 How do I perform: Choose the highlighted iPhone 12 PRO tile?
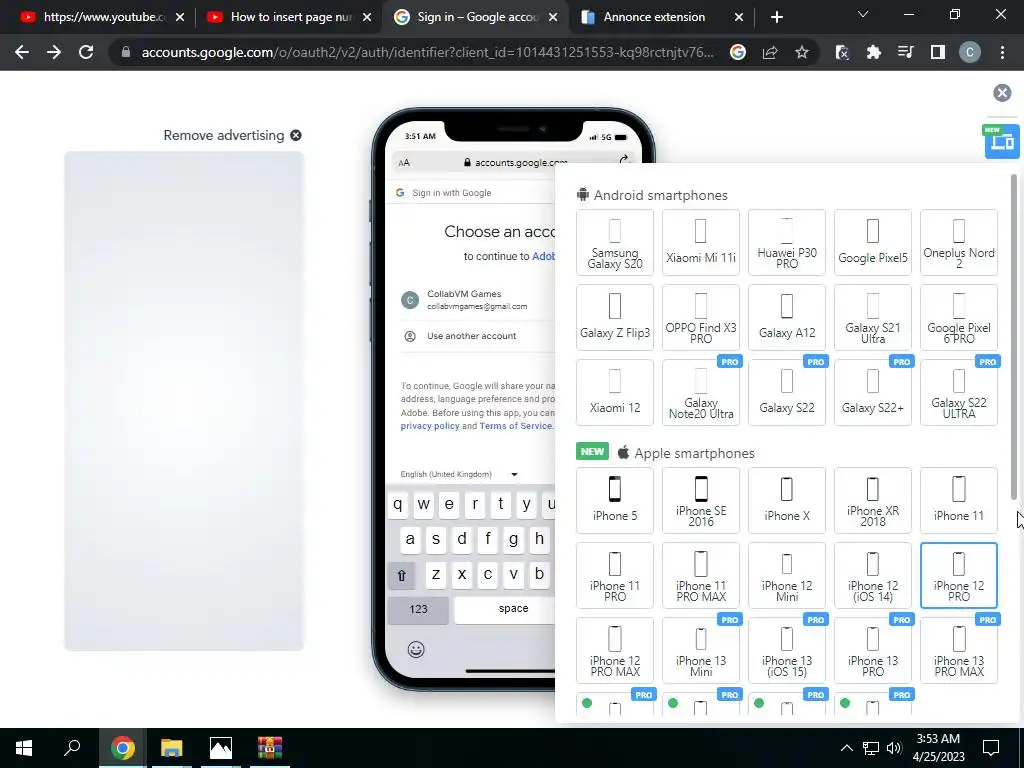(959, 575)
